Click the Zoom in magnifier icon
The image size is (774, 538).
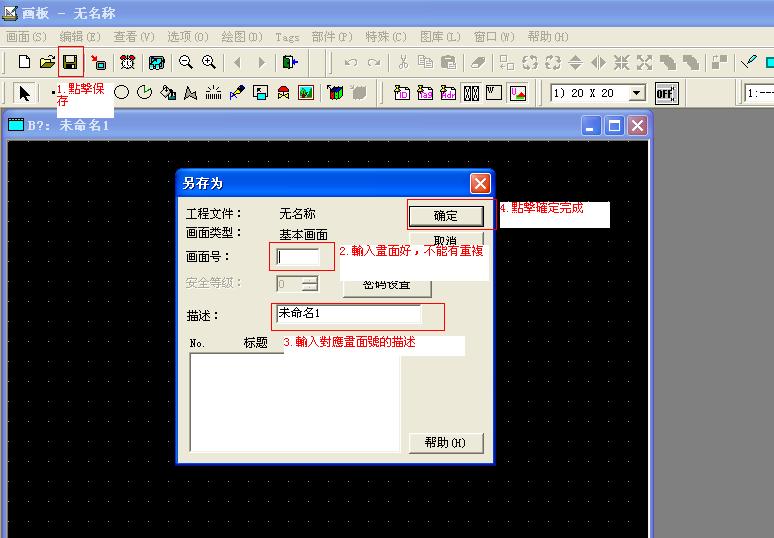pos(209,62)
